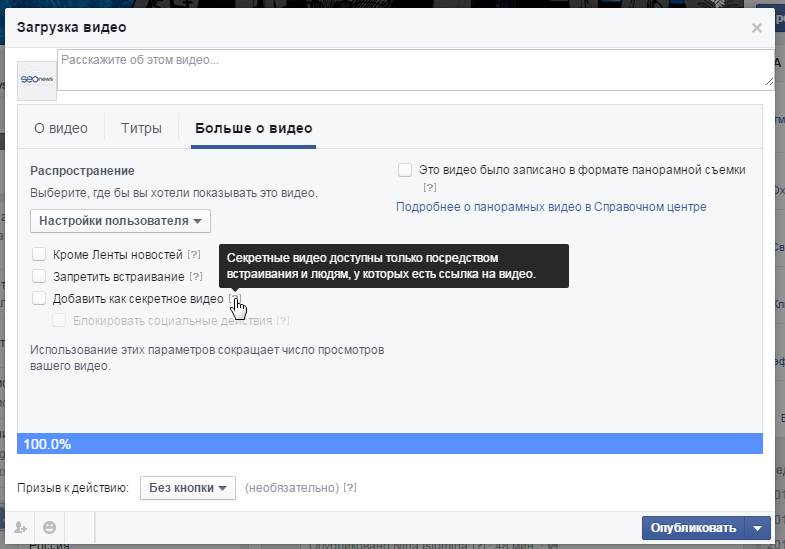Click the Распространение heading
The height and width of the screenshot is (549, 785).
[x=82, y=171]
